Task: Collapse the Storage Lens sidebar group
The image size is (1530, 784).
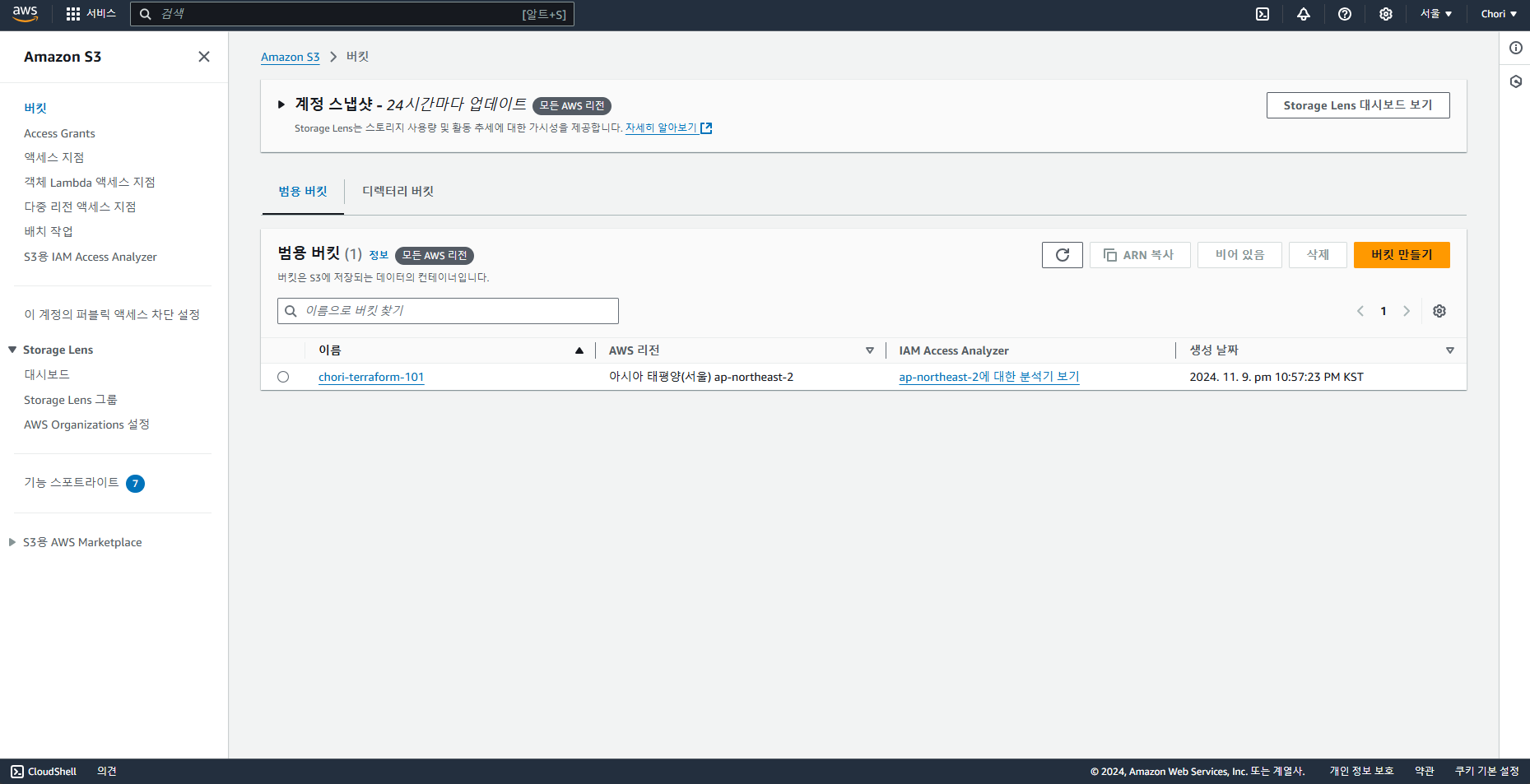Action: coord(12,350)
